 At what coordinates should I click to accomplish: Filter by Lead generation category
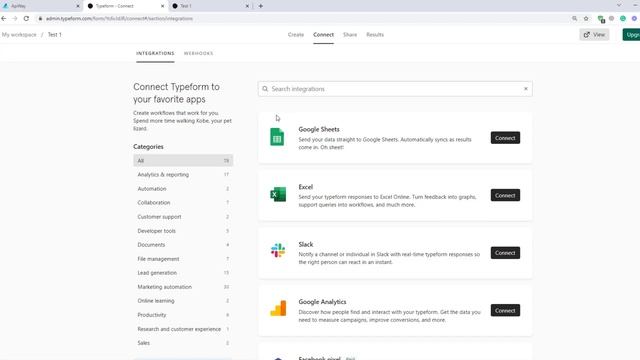tap(183, 273)
